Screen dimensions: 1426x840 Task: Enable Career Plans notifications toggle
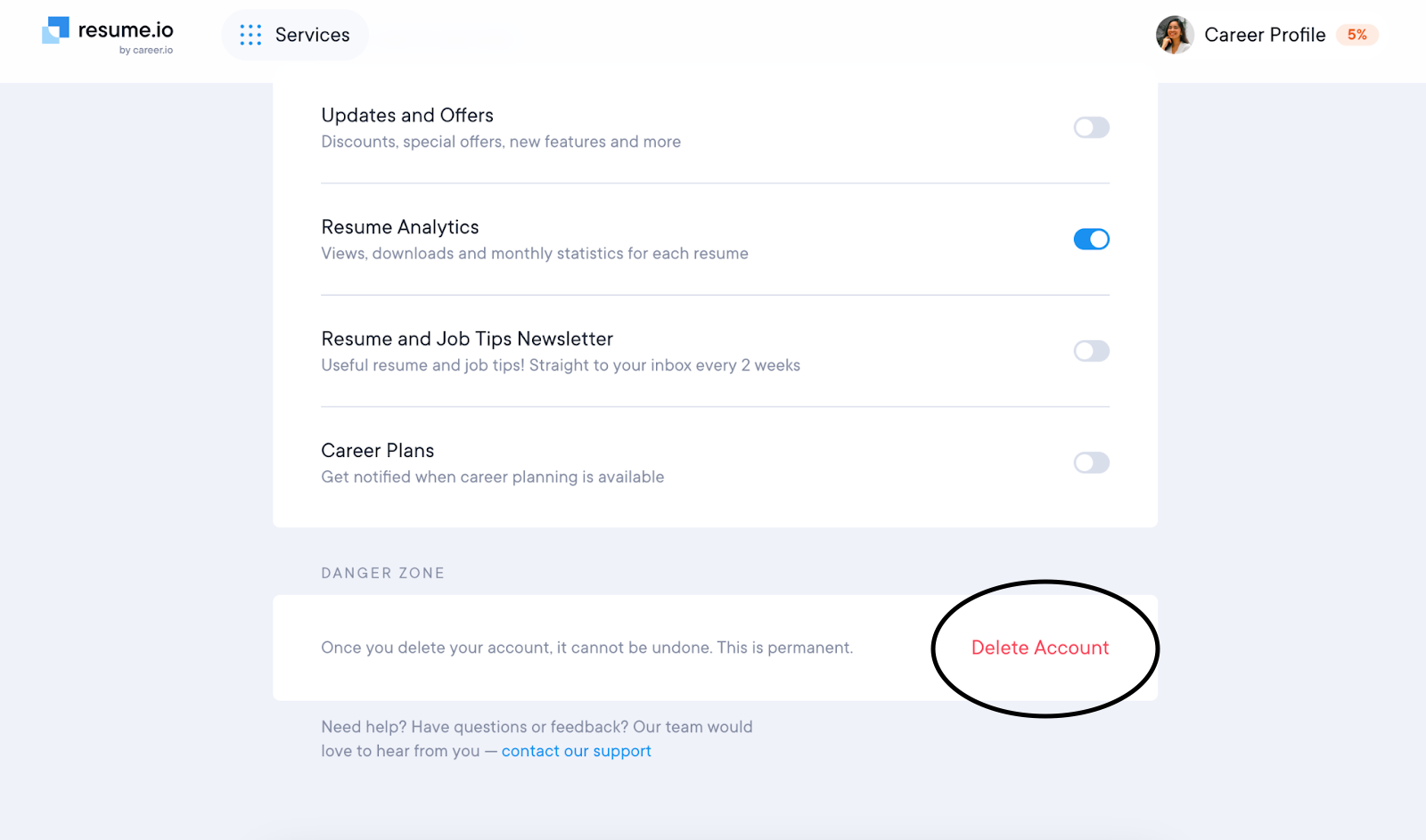point(1091,463)
